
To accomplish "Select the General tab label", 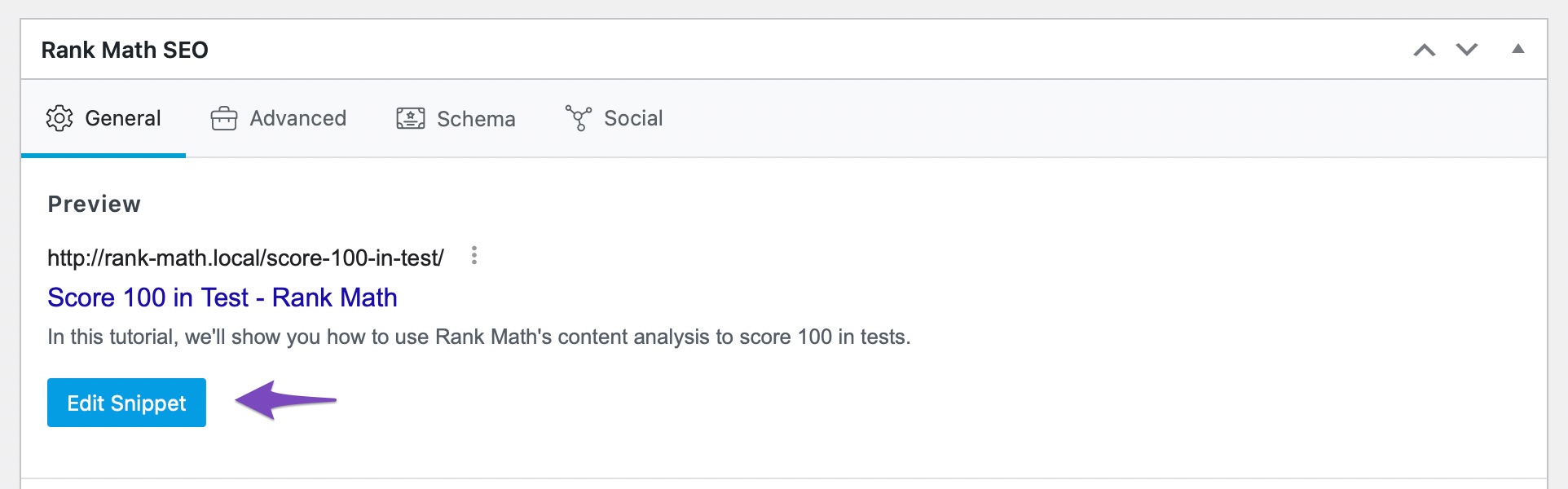I will [x=122, y=118].
